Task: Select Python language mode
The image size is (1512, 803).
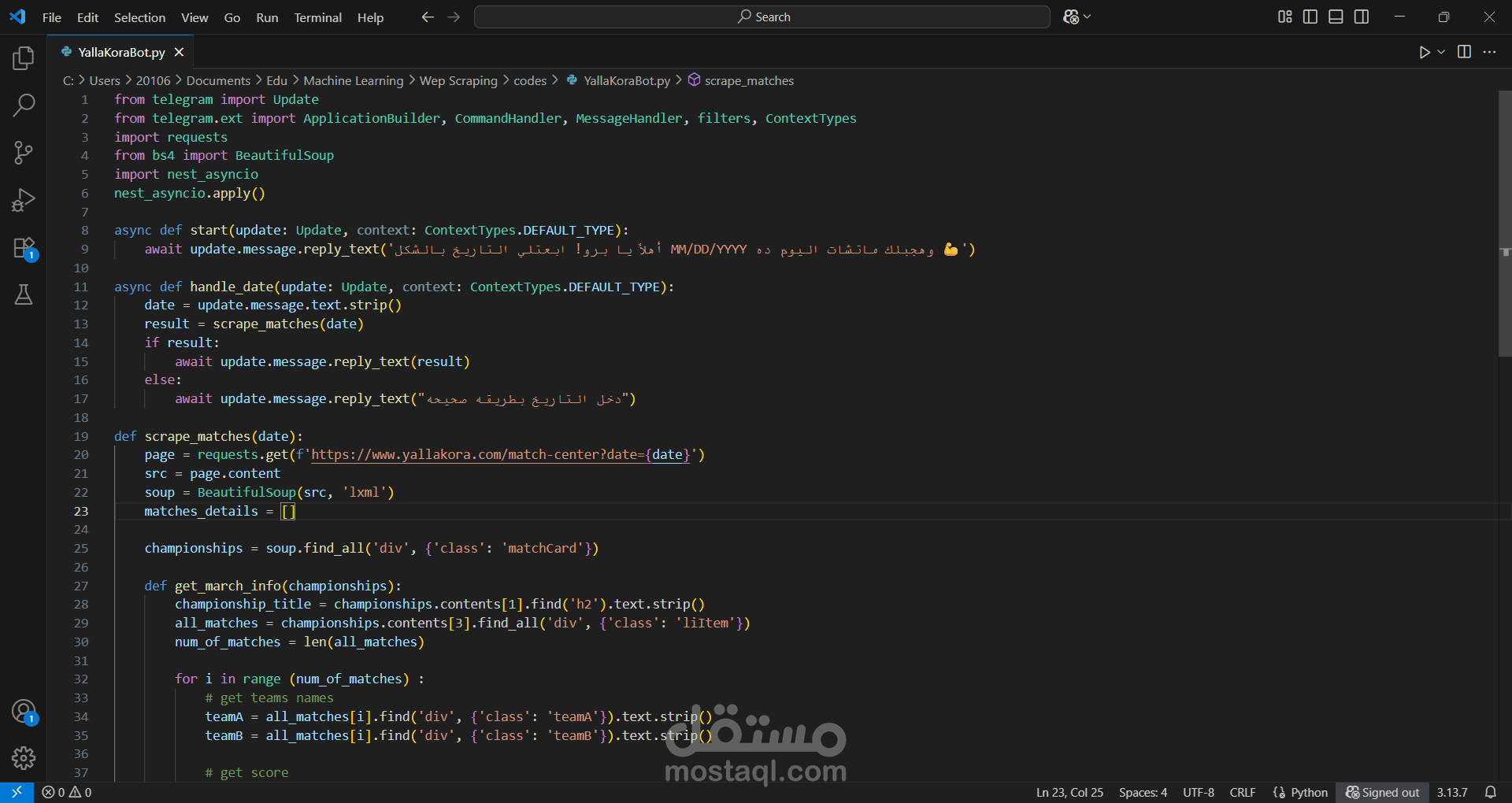Action: click(1309, 792)
